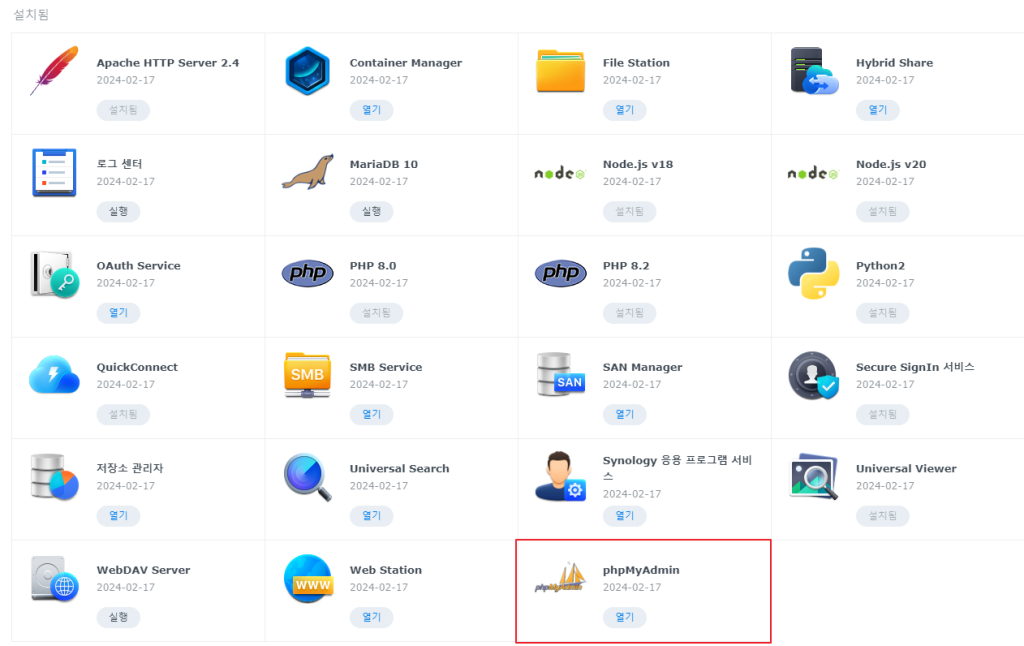Click the SAN Manager database icon
The height and width of the screenshot is (646, 1024).
(x=560, y=375)
